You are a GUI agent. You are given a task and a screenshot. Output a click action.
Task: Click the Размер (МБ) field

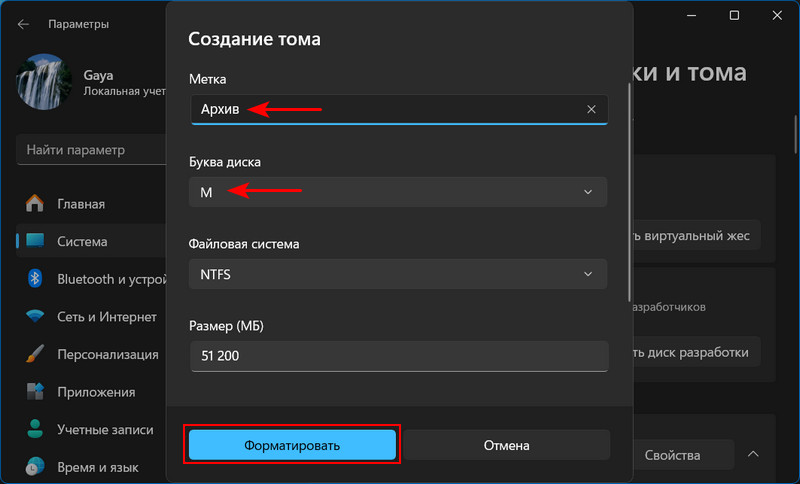pos(399,356)
